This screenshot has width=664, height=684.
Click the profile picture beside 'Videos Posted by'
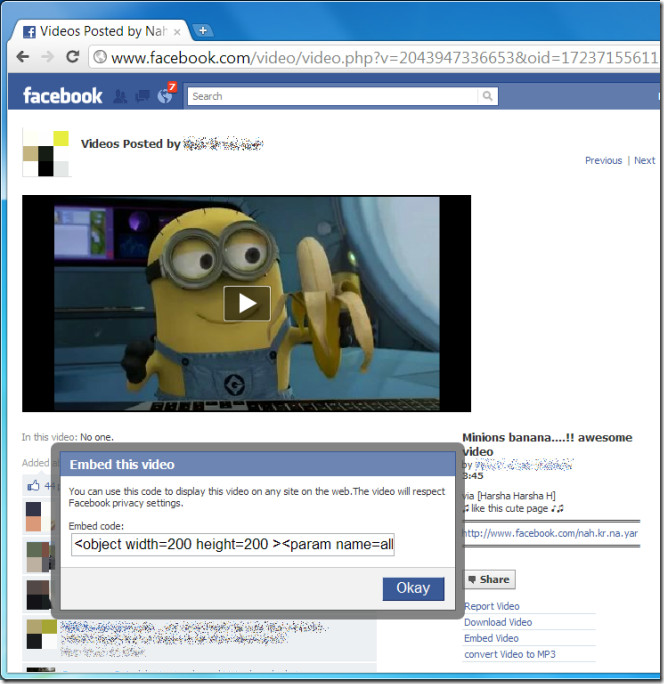[x=46, y=153]
